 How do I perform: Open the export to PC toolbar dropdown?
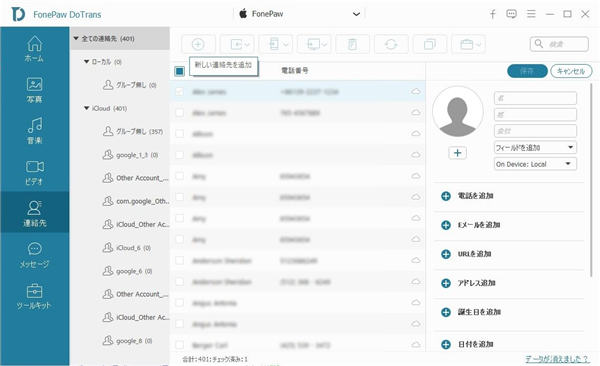tap(314, 44)
